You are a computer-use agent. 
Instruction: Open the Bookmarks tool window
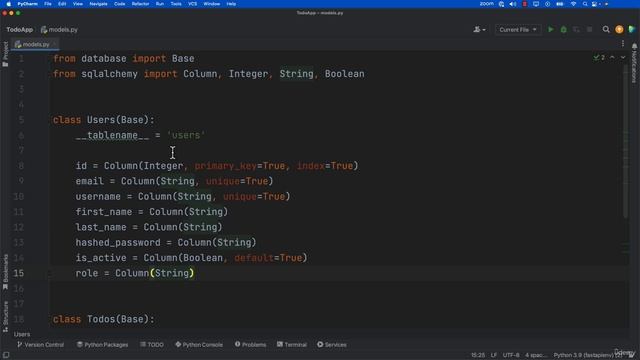[x=5, y=271]
